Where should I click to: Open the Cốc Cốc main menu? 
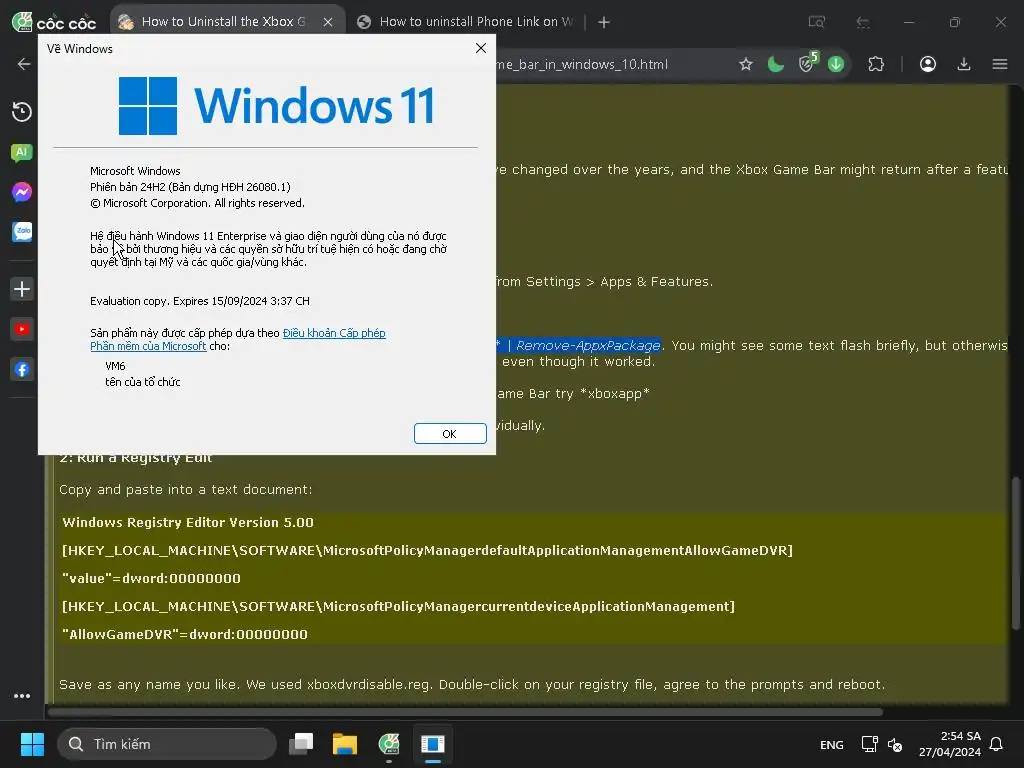(x=1000, y=64)
